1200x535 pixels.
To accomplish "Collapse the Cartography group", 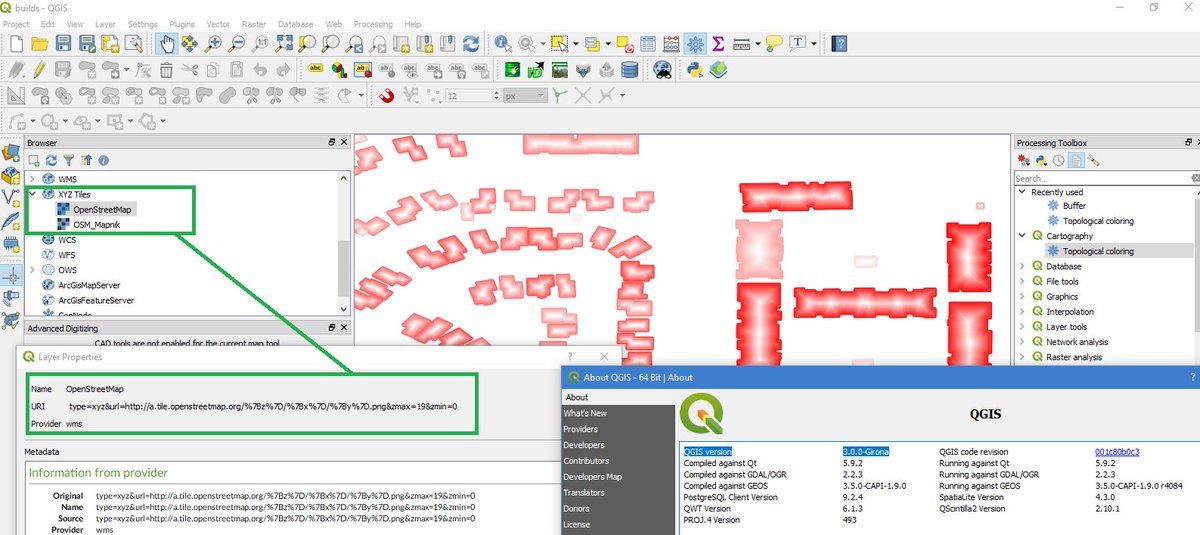I will click(x=1022, y=236).
